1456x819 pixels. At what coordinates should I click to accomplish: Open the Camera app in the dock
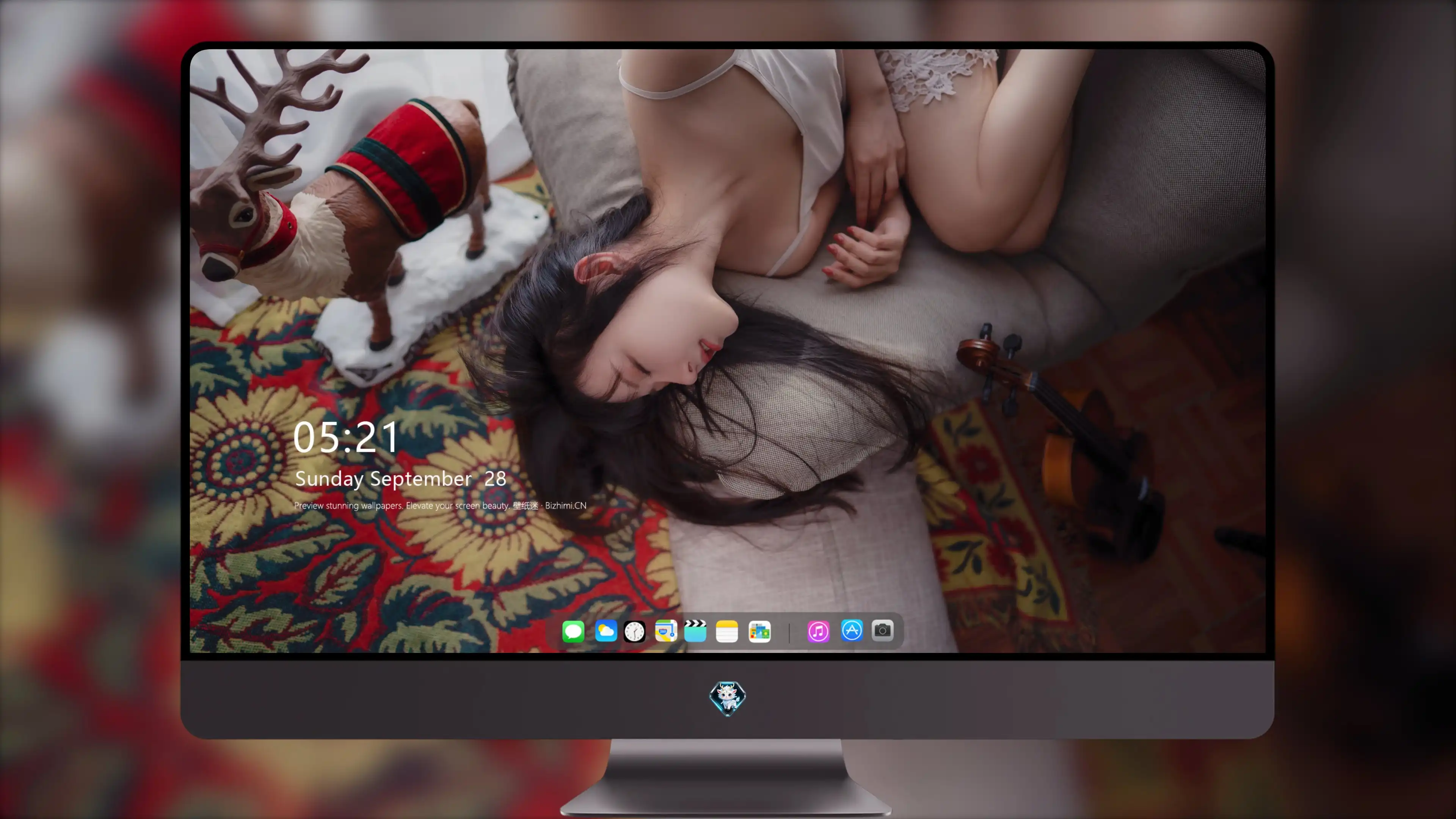coord(882,630)
